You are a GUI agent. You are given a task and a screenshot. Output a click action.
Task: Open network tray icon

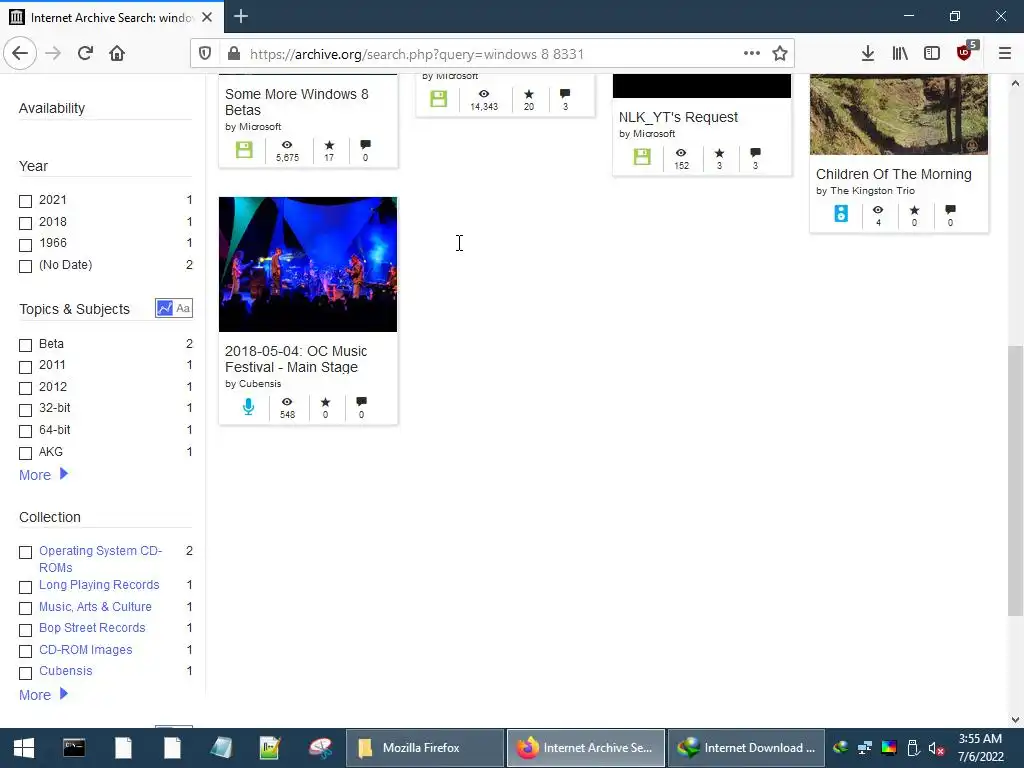pos(865,748)
